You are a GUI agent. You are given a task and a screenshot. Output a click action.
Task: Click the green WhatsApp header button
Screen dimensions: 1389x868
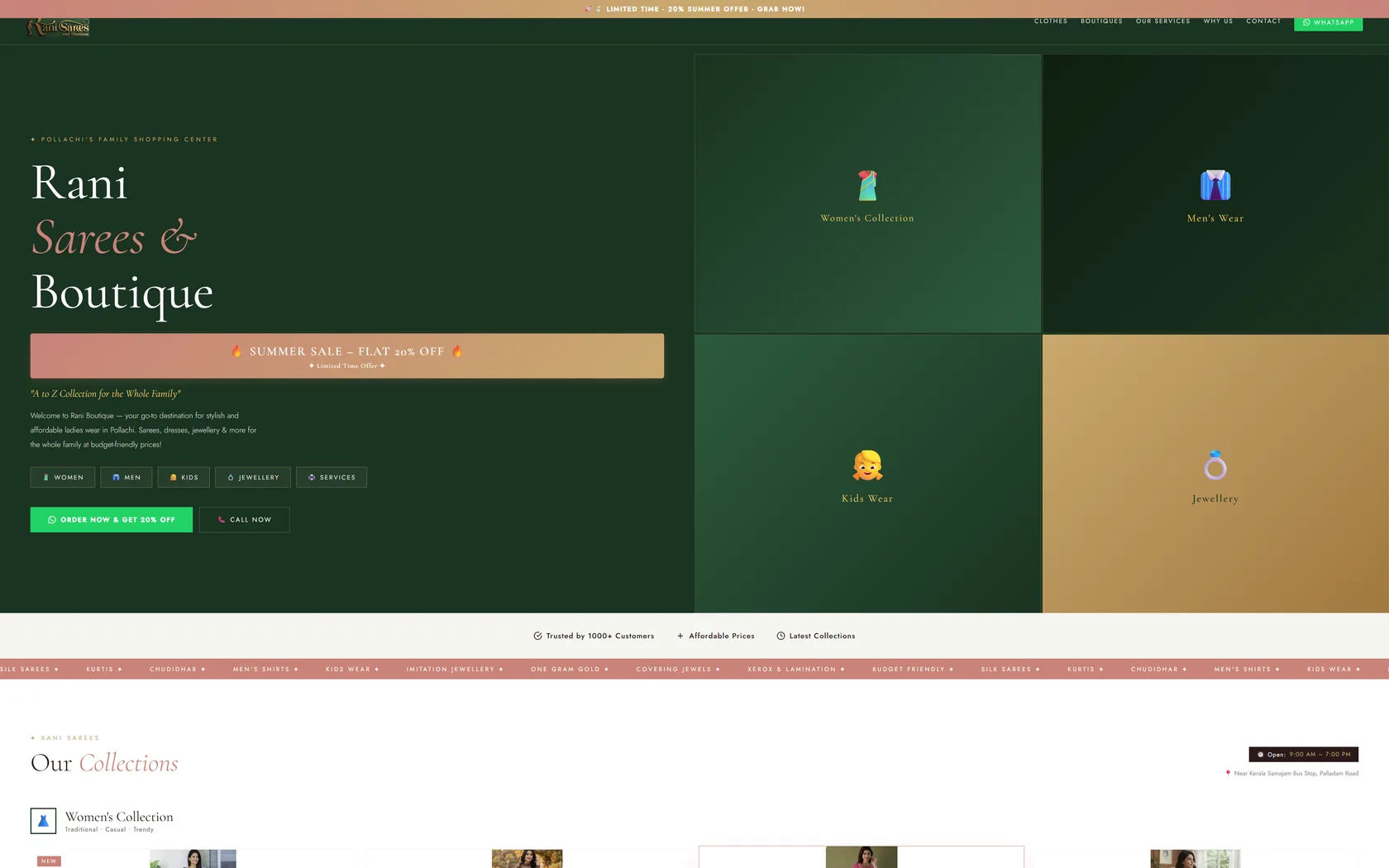pyautogui.click(x=1328, y=22)
